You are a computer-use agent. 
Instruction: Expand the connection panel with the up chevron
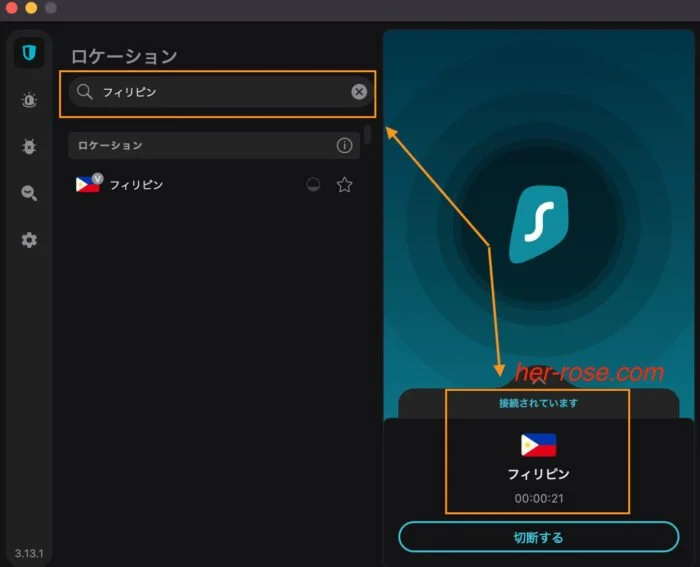pos(538,381)
